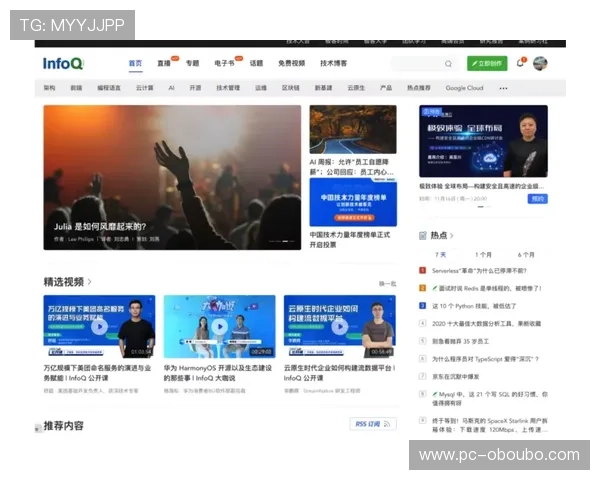Switch hot list to 7 天

(440, 255)
